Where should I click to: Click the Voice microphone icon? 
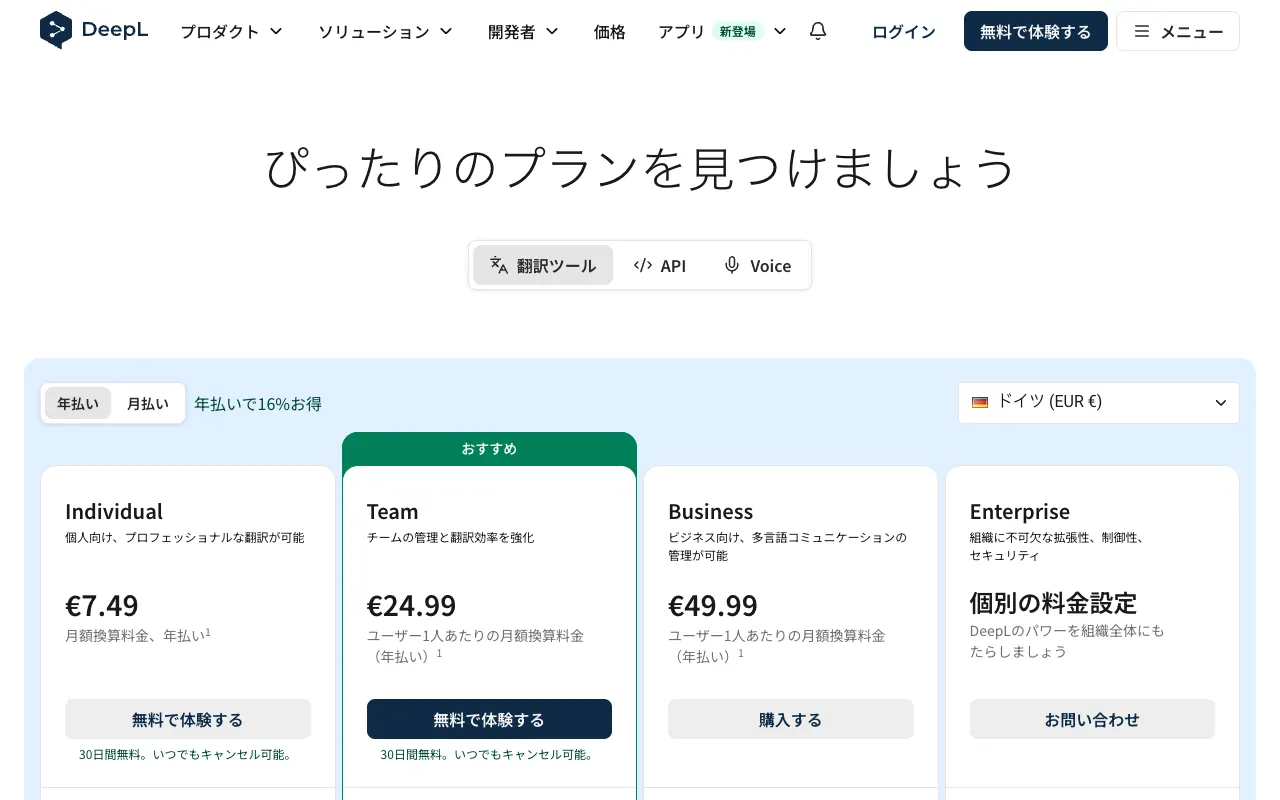tap(732, 265)
